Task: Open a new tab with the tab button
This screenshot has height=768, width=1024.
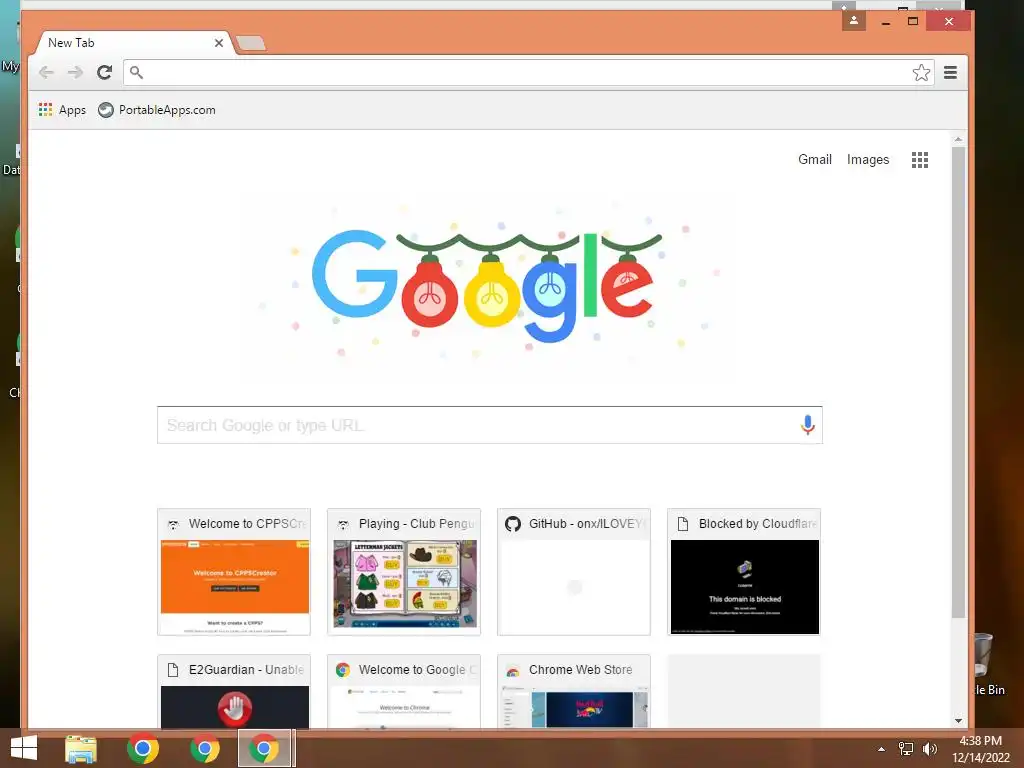Action: click(251, 44)
